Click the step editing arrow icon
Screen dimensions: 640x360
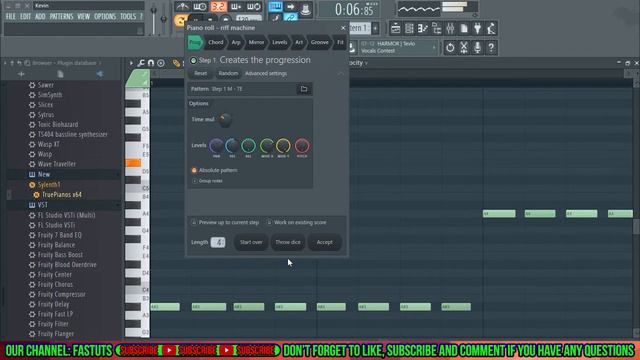click(290, 7)
